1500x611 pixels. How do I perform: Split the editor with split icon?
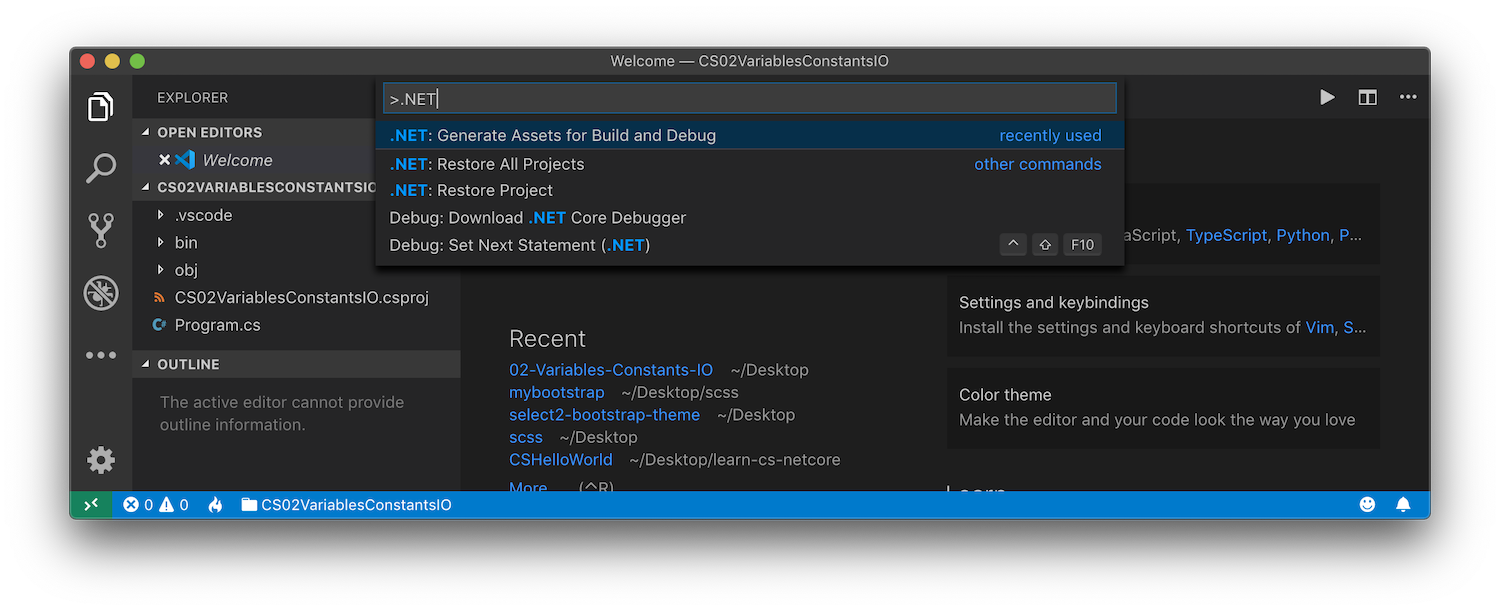coord(1367,97)
